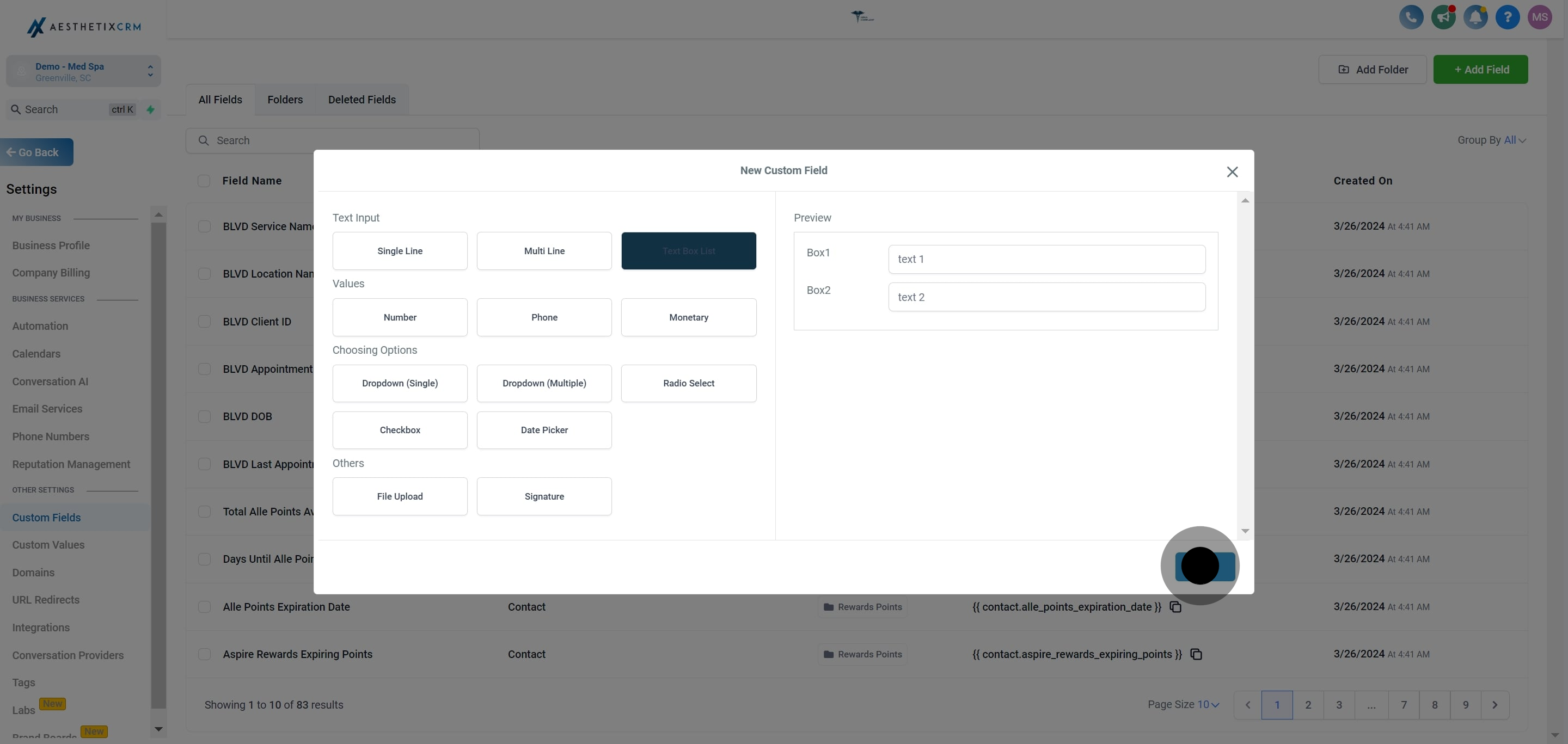Copy the aspire_rewards_expiring_points merge key
The width and height of the screenshot is (1568, 744).
tap(1196, 655)
